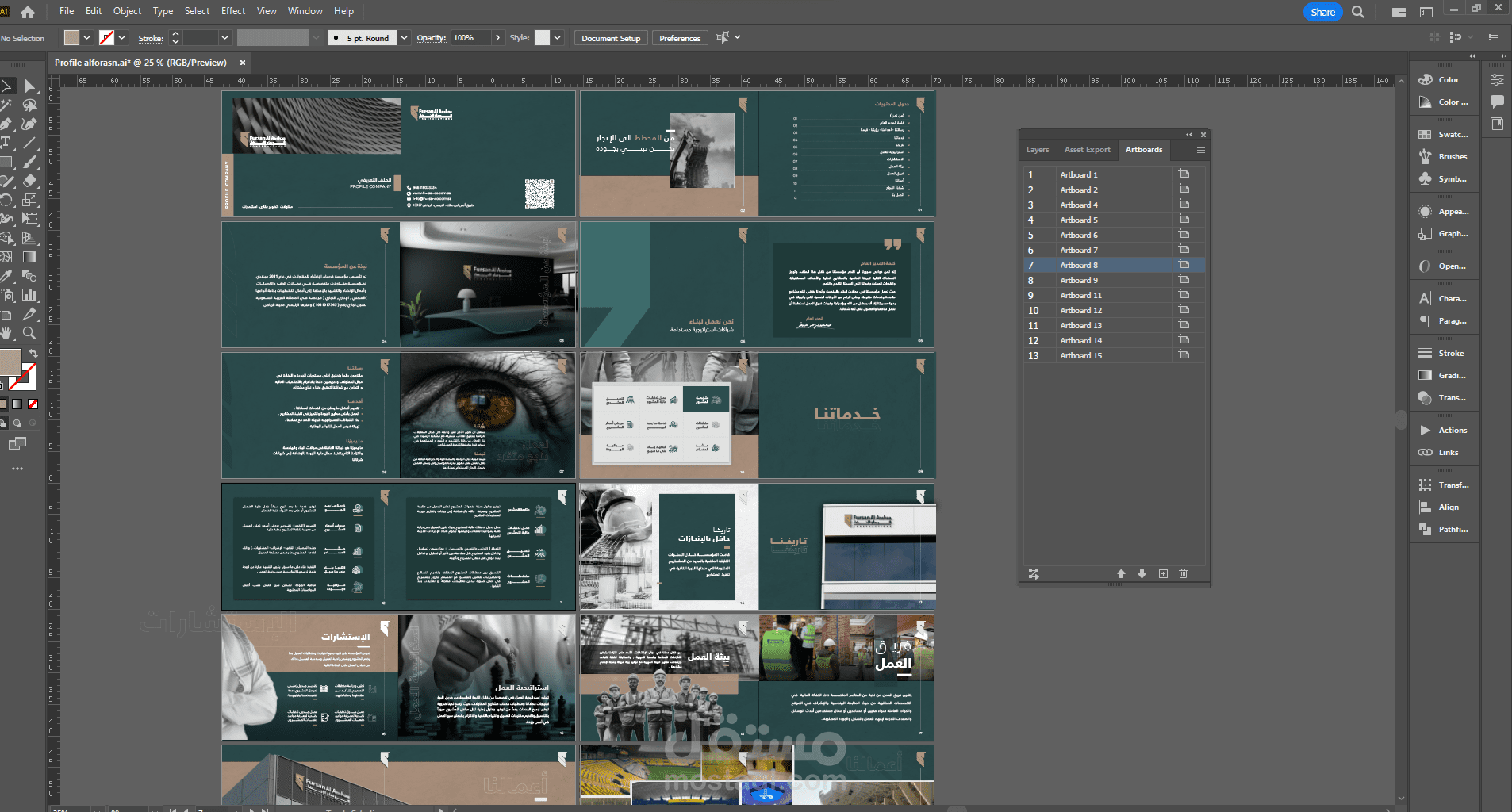Click Rearrange All Artboards icon
The width and height of the screenshot is (1512, 812).
pos(1034,573)
